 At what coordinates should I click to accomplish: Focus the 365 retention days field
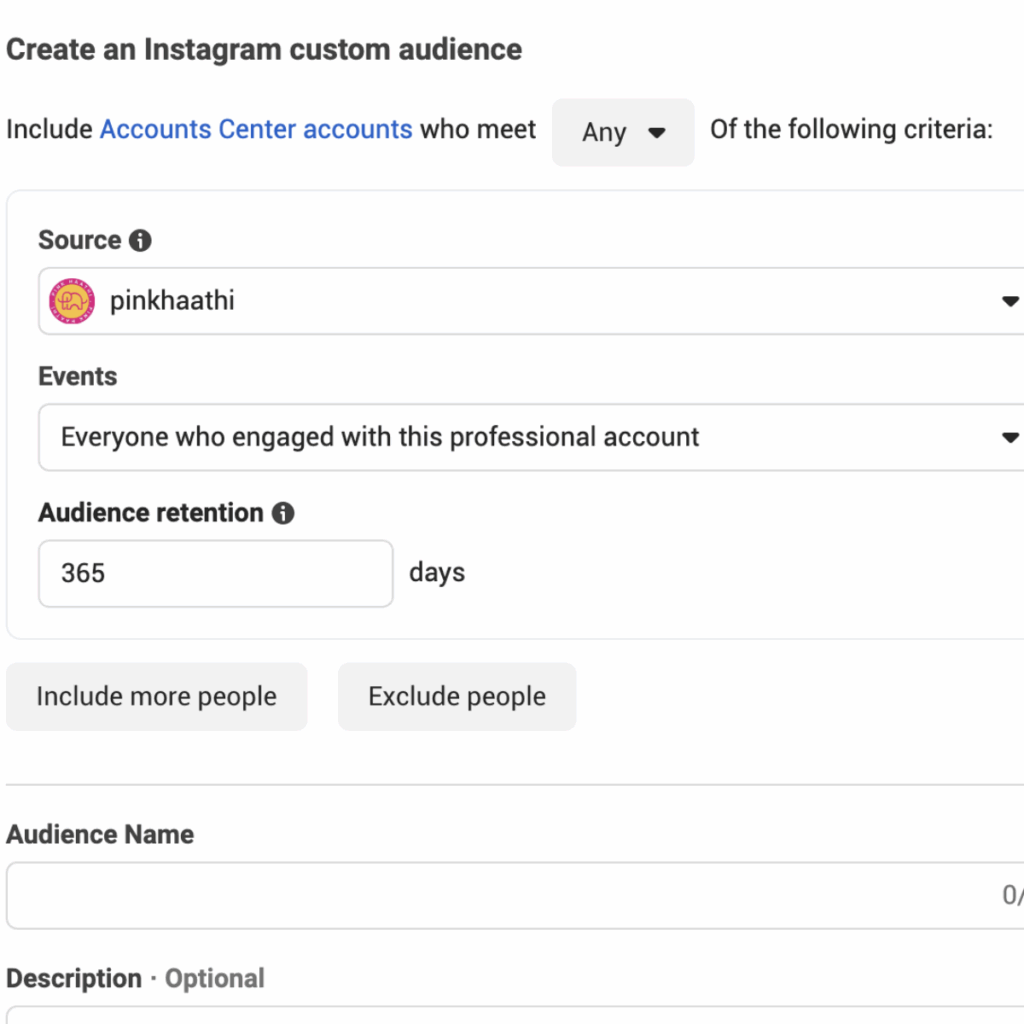point(216,573)
